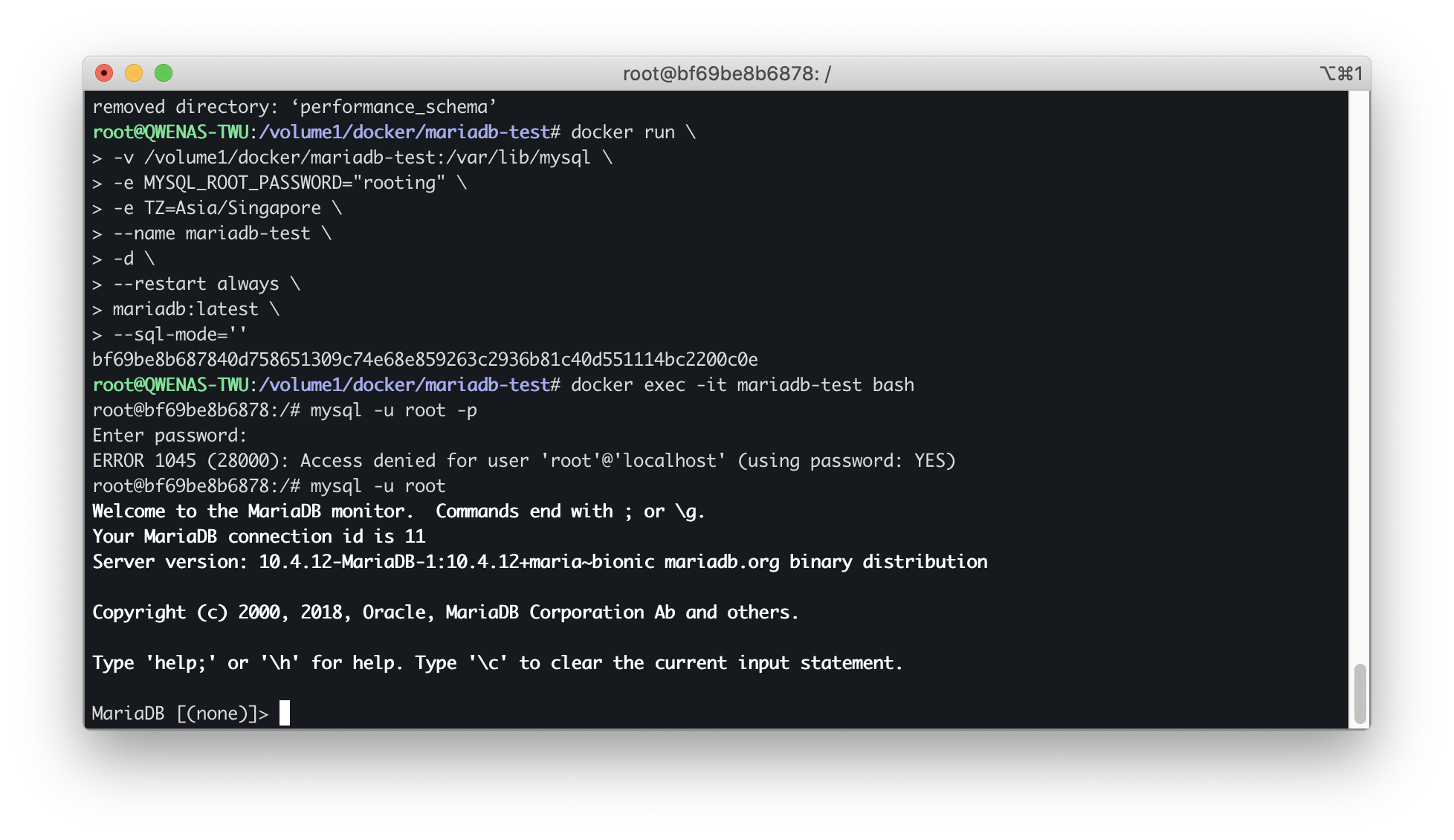Minimize the terminal using the yellow button
The width and height of the screenshot is (1454, 840).
tap(134, 73)
